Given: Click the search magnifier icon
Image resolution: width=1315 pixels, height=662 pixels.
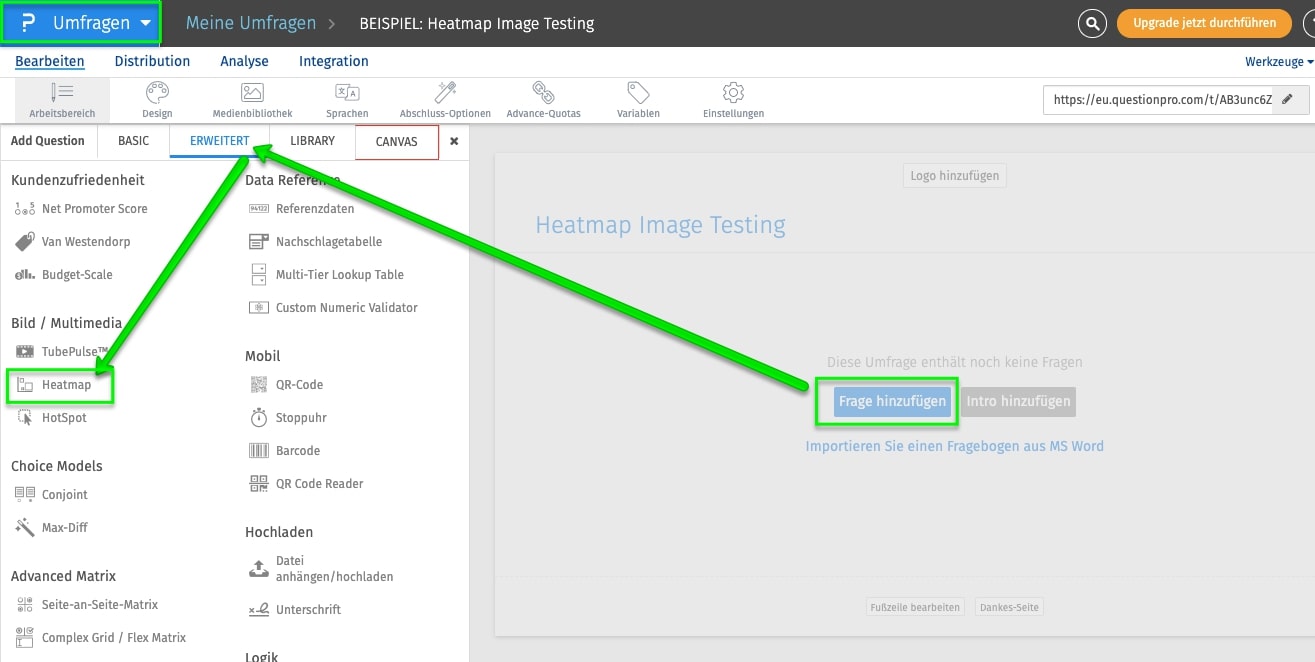Looking at the screenshot, I should pos(1093,23).
